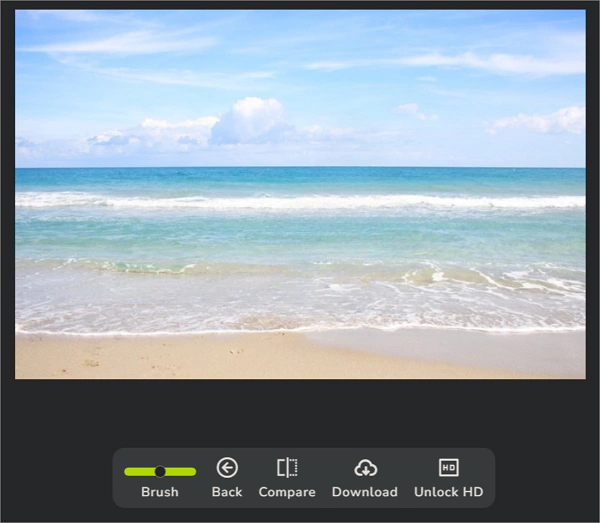
Task: Click the Compare split-view icon
Action: point(287,468)
